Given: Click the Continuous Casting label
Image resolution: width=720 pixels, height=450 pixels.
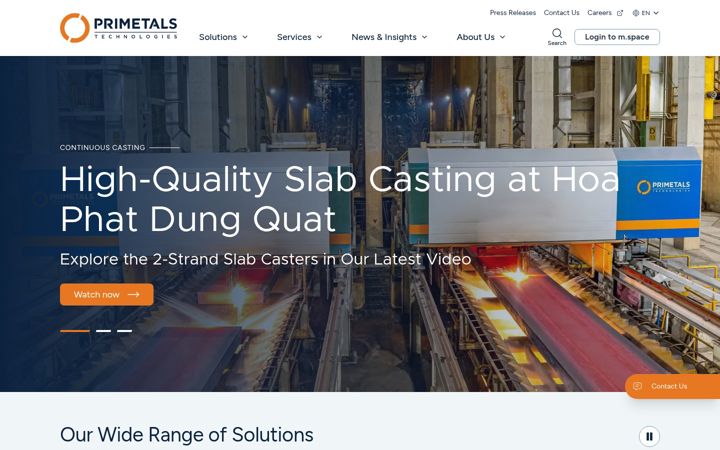Looking at the screenshot, I should [102, 147].
